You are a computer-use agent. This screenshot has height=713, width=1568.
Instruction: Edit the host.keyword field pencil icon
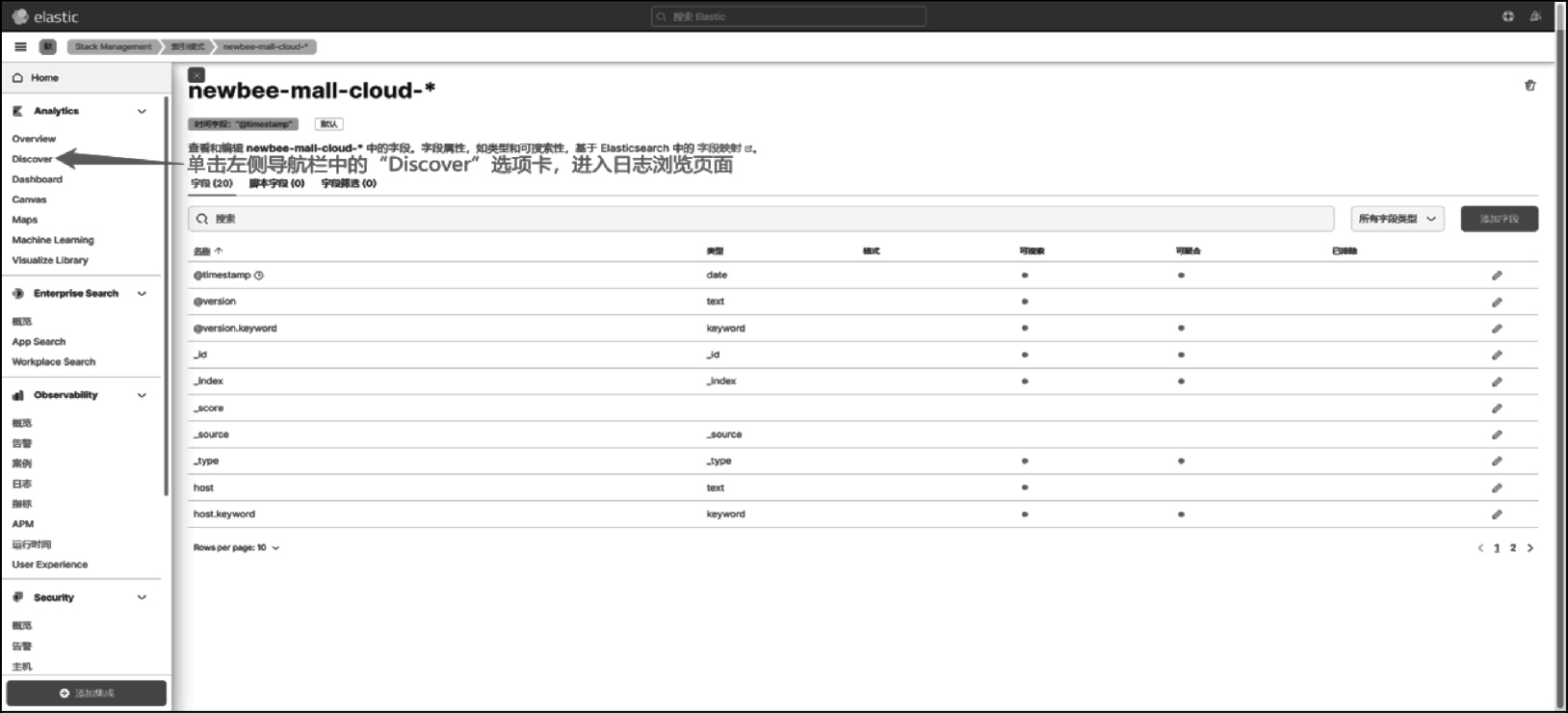point(1497,515)
